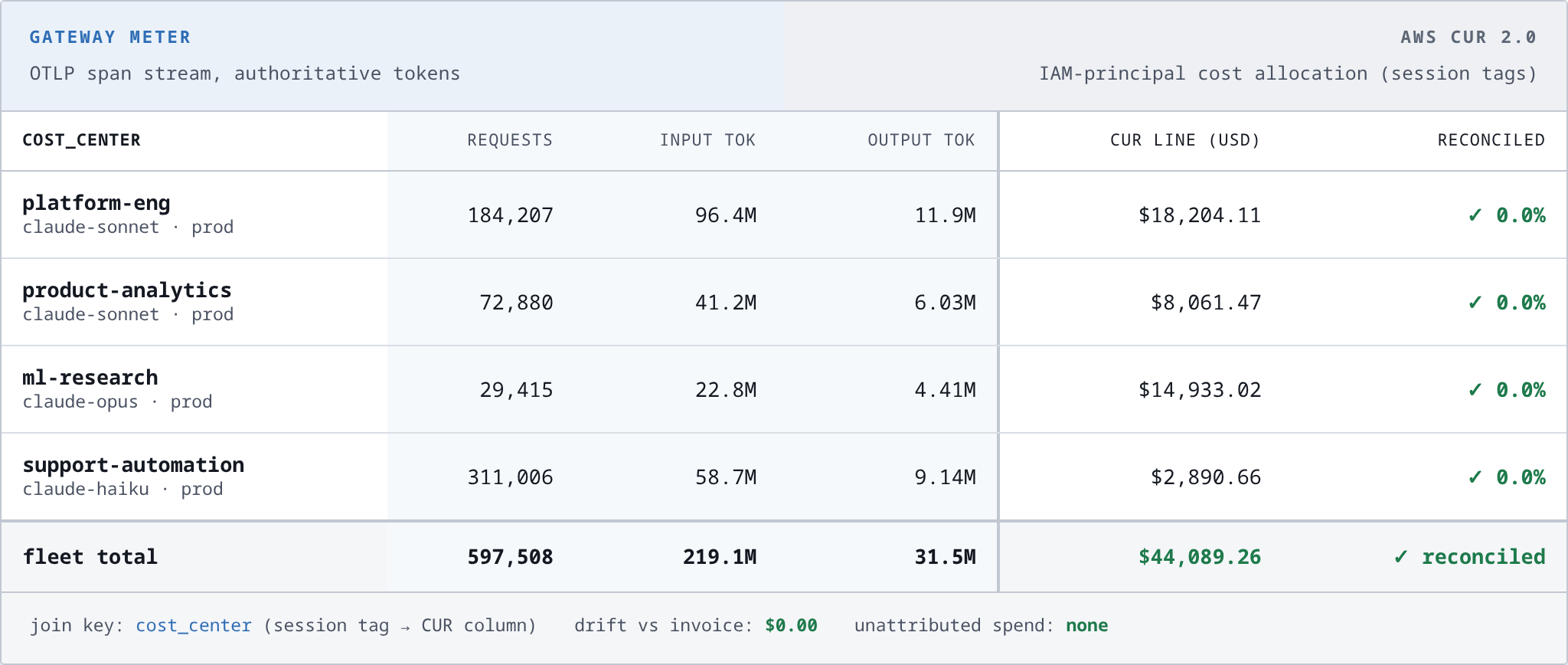Image resolution: width=1568 pixels, height=665 pixels.
Task: Click the unattributed spend none value
Action: [x=1086, y=625]
